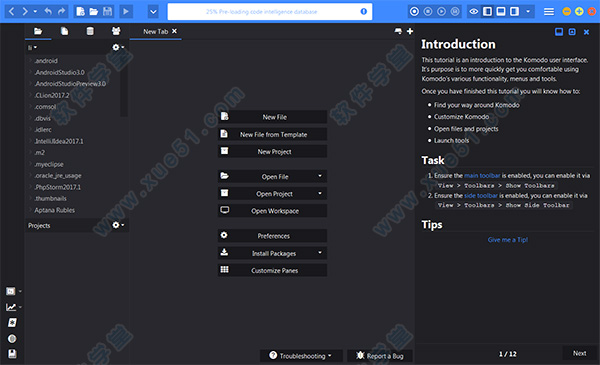The width and height of the screenshot is (600, 365).
Task: Dock the tutorial panel with first blue icon
Action: (559, 32)
